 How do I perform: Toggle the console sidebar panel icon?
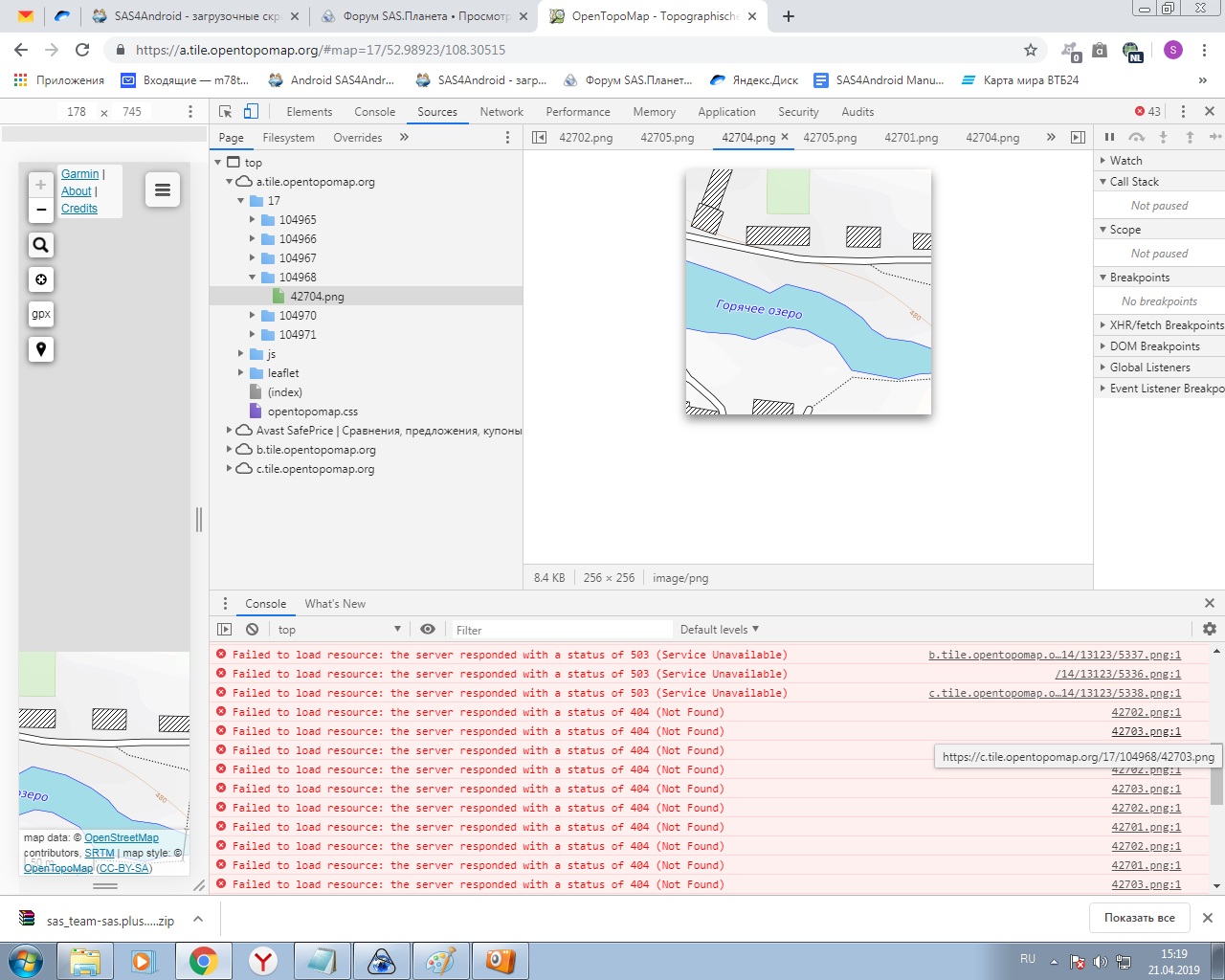coord(225,630)
